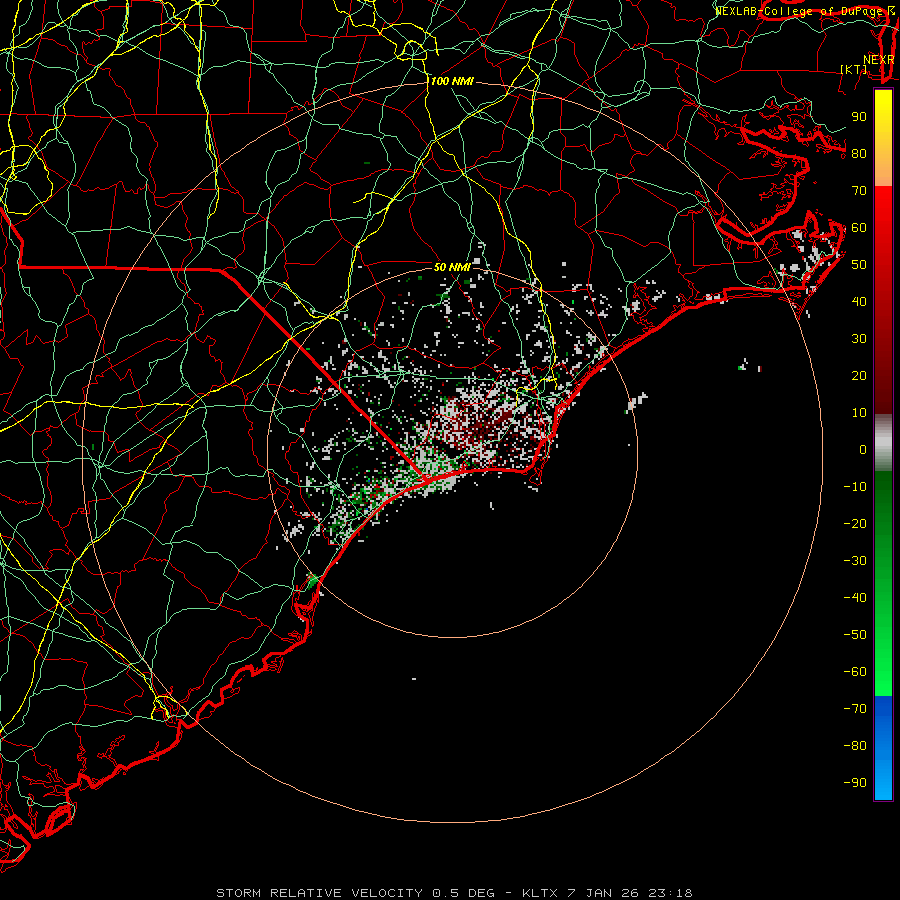Click the "NEXR" label above the color bar
The width and height of the screenshot is (900, 900).
(879, 60)
